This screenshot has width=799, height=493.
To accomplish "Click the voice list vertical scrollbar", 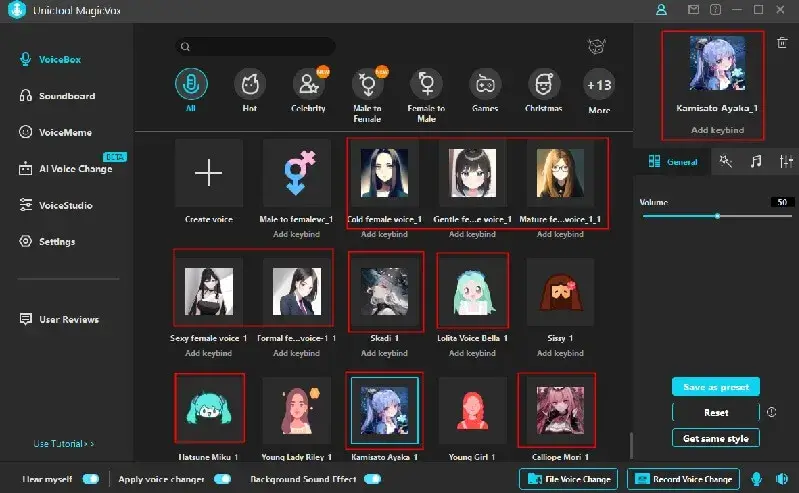I will pyautogui.click(x=631, y=446).
